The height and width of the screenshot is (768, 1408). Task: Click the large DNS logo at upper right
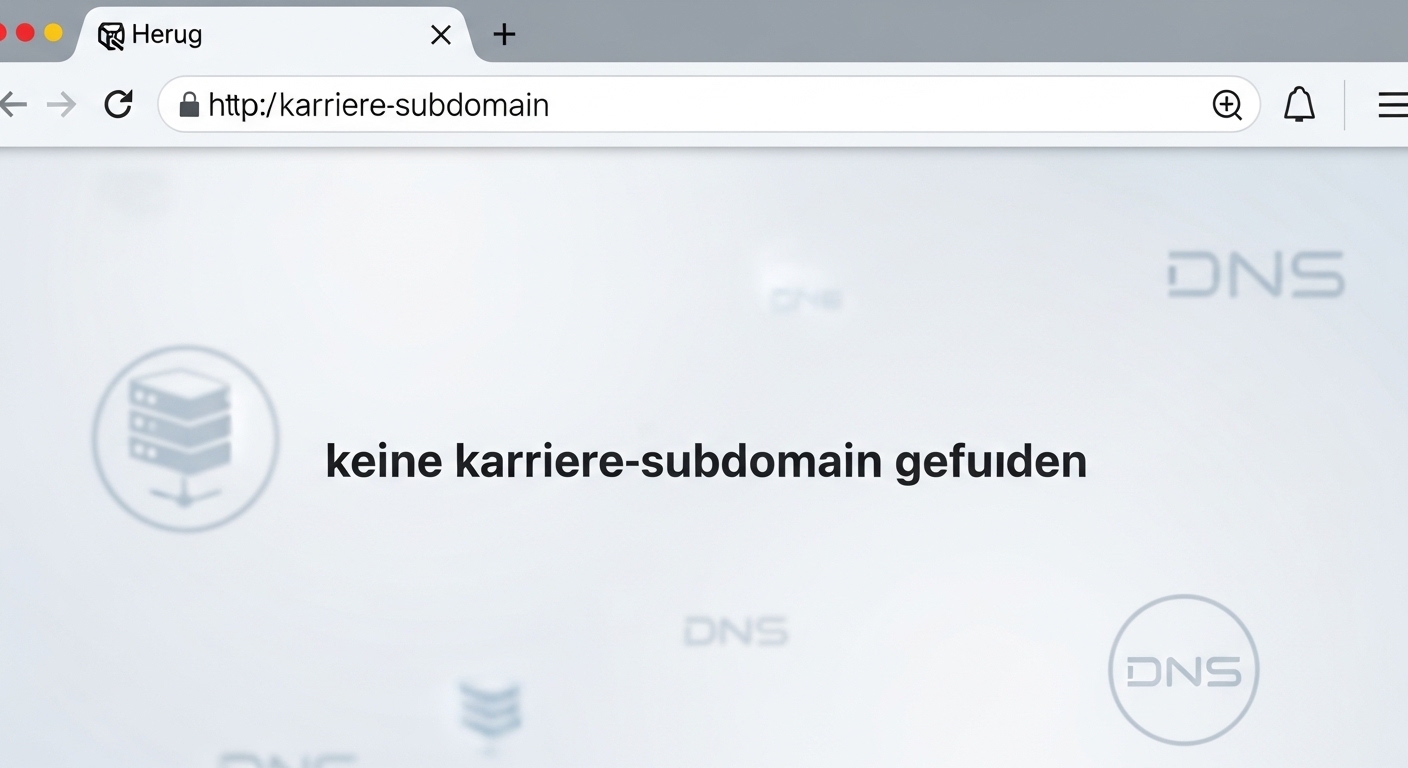pos(1256,274)
